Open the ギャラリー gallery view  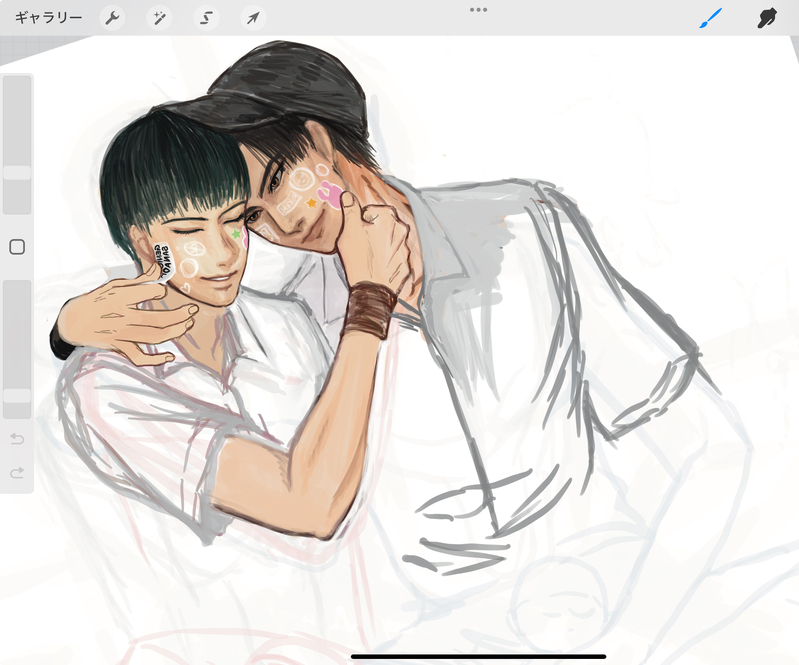point(48,18)
